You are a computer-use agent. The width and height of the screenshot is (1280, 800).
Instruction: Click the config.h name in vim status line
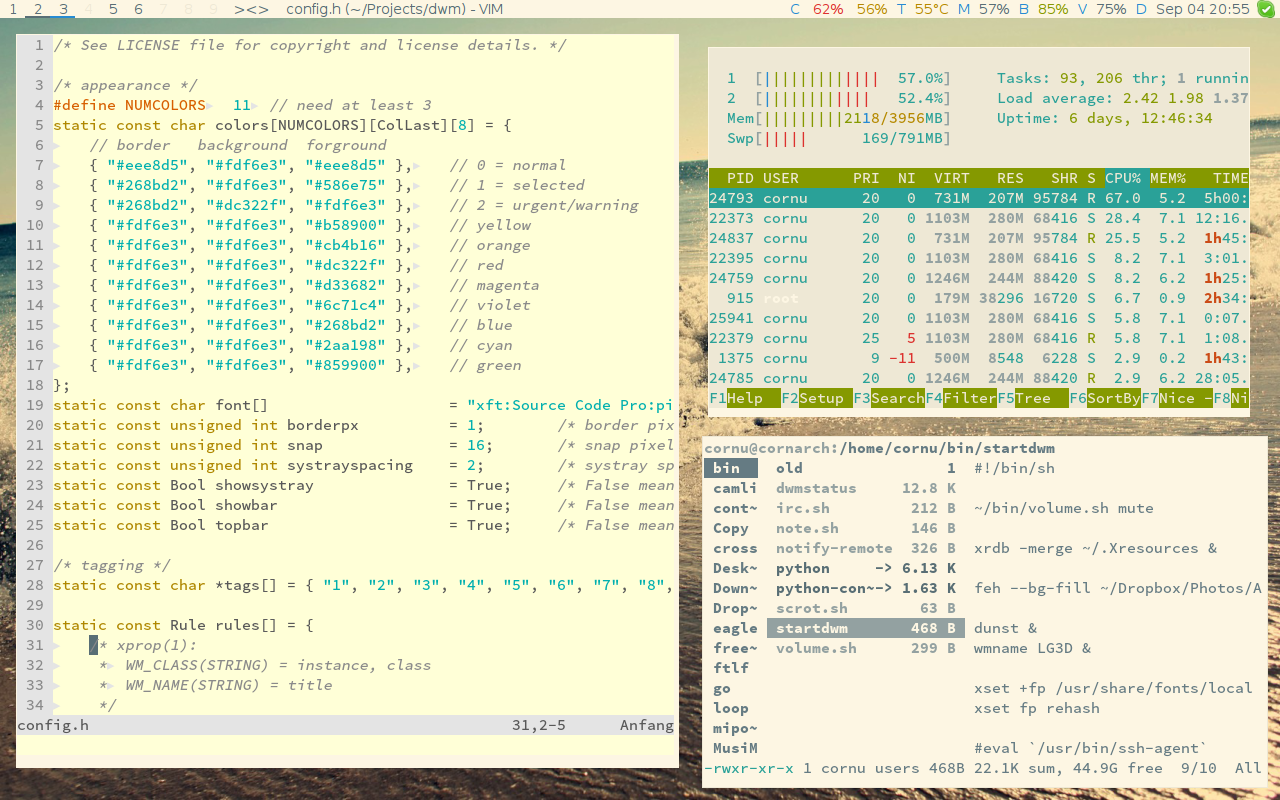[53, 725]
